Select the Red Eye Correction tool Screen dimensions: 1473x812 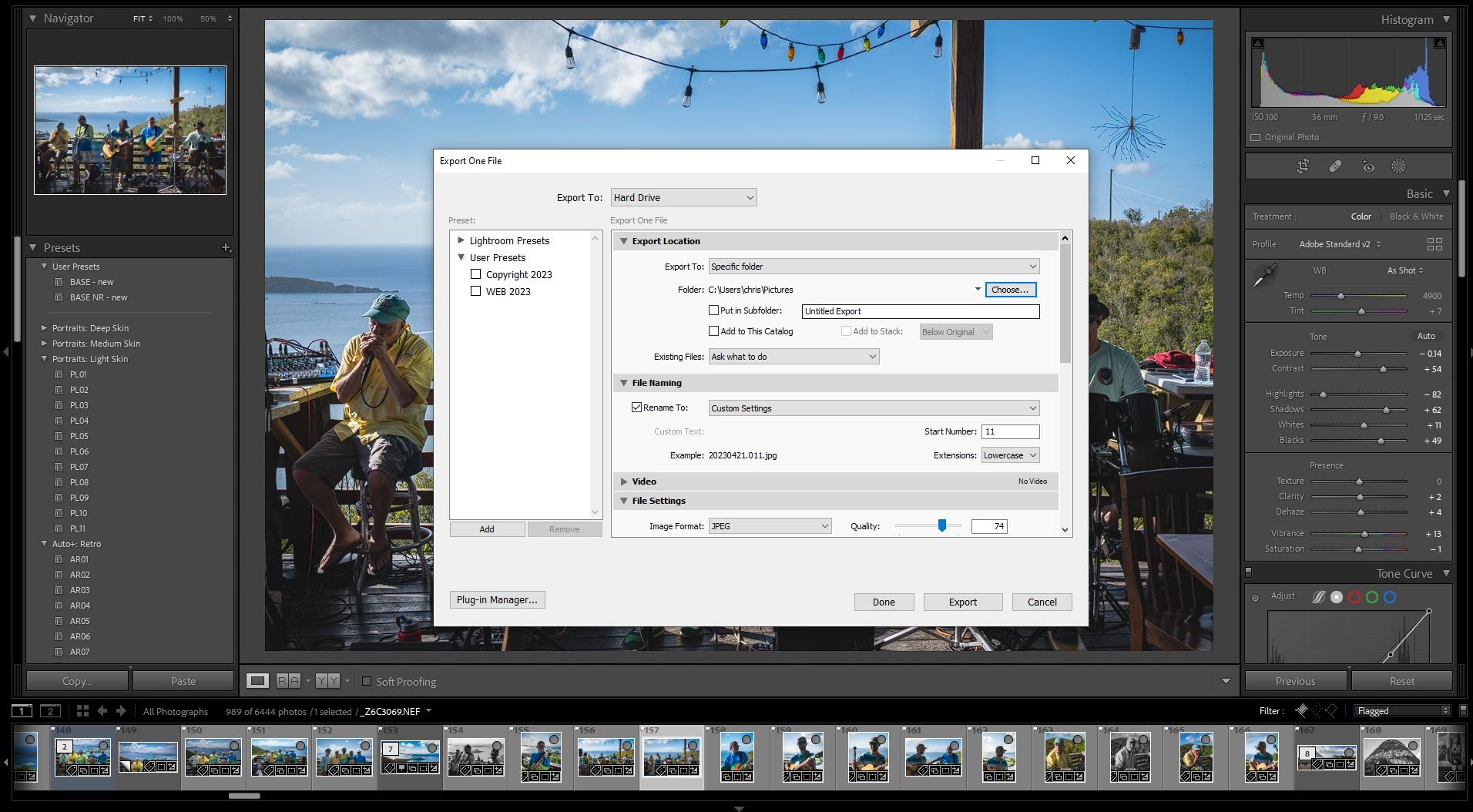pyautogui.click(x=1368, y=166)
